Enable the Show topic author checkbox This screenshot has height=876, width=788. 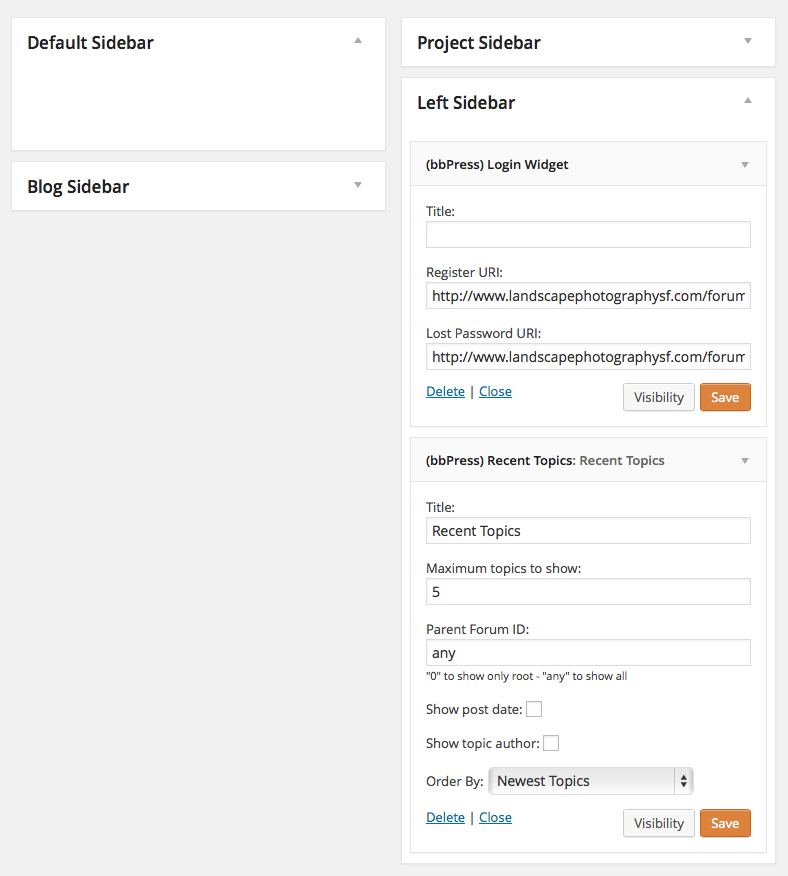coord(551,743)
